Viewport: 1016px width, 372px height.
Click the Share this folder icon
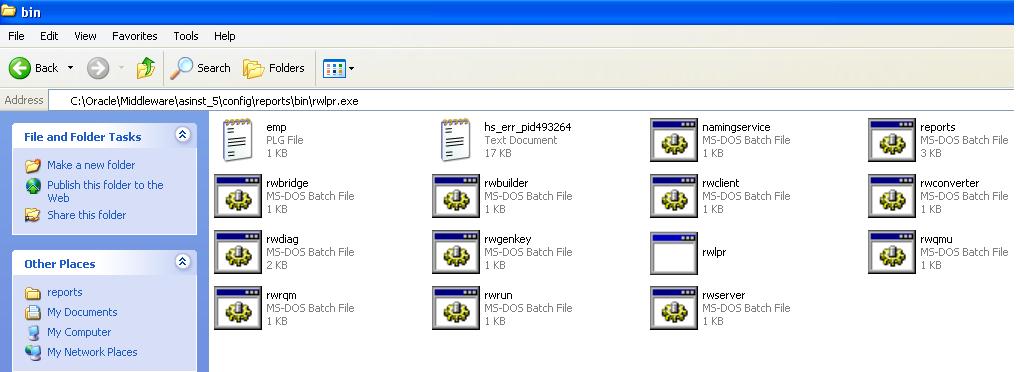tap(33, 215)
